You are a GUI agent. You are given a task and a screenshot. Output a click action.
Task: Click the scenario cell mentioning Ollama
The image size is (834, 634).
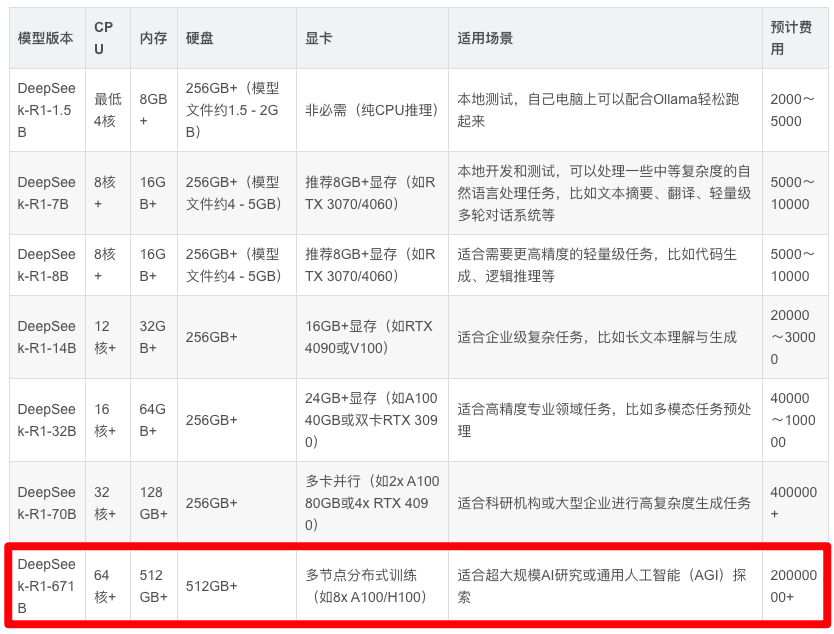click(x=605, y=110)
